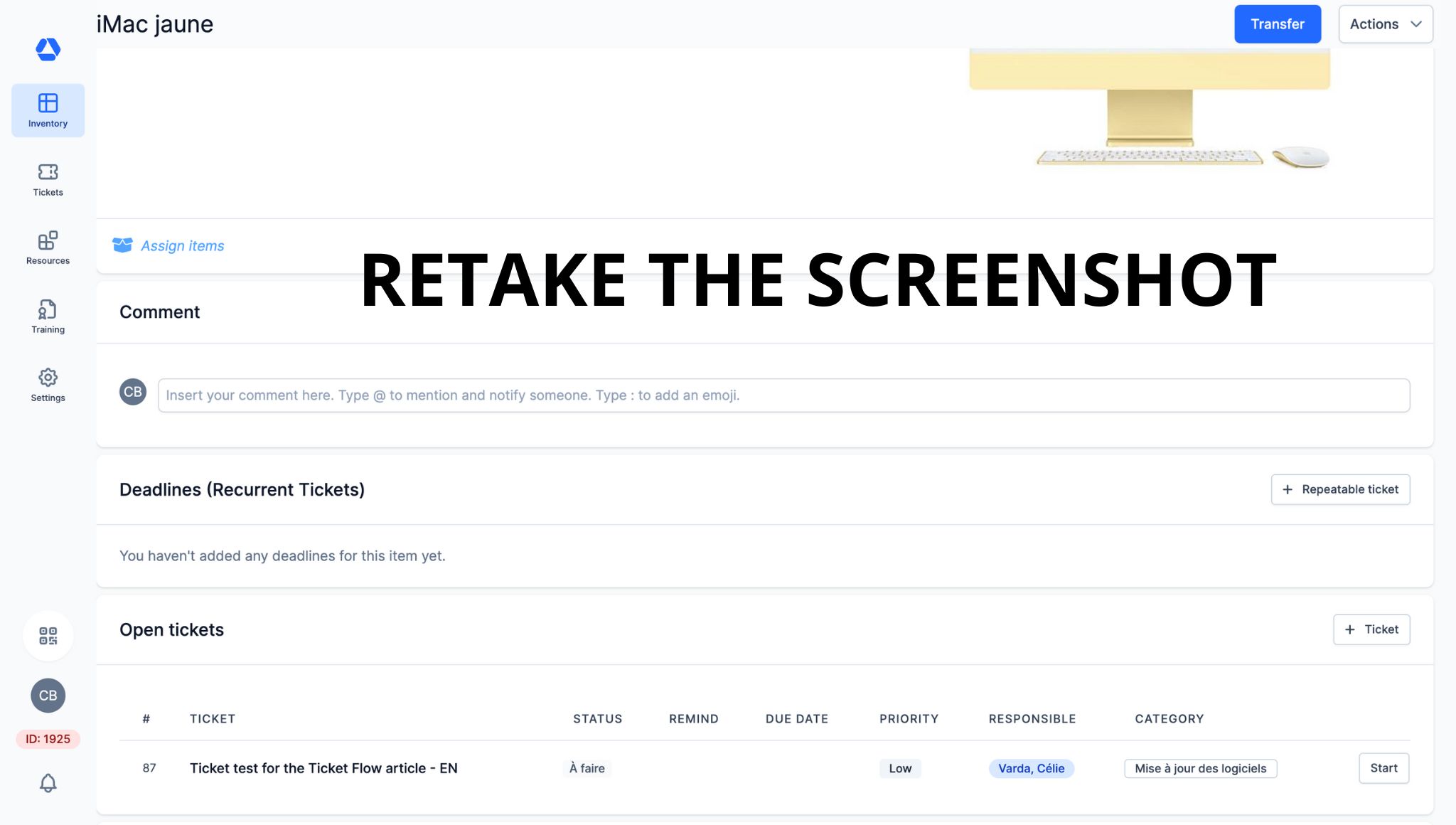1456x825 pixels.
Task: Create a new Ticket with plus button
Action: coord(1371,629)
